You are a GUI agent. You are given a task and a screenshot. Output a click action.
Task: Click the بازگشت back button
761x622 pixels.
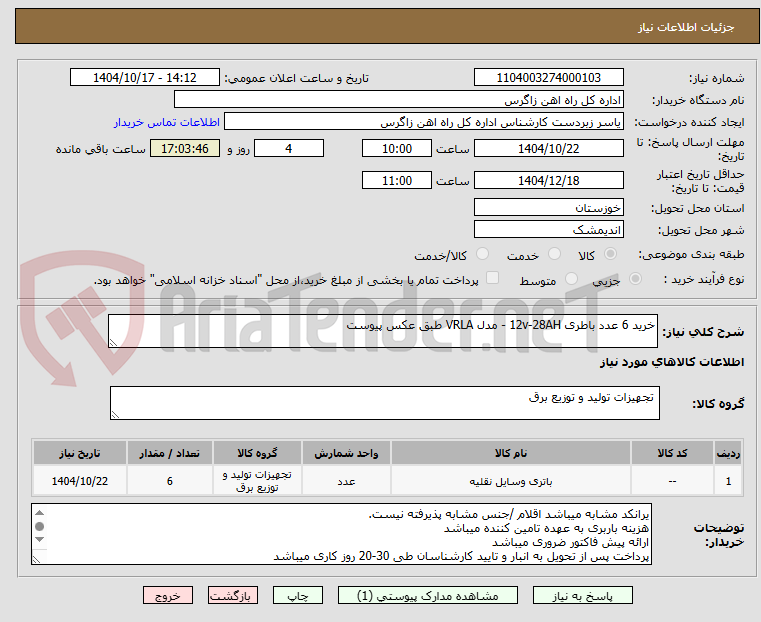[x=233, y=595]
